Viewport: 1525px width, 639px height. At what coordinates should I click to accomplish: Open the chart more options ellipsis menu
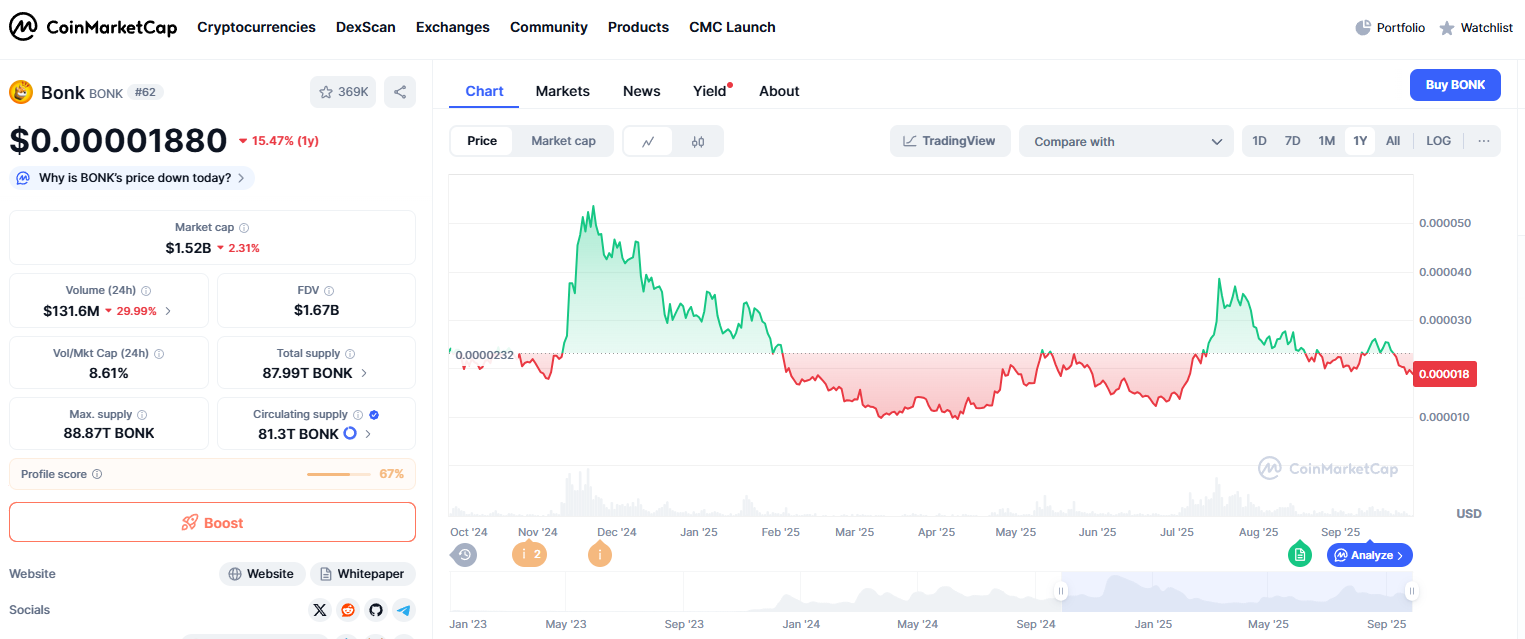[1483, 141]
